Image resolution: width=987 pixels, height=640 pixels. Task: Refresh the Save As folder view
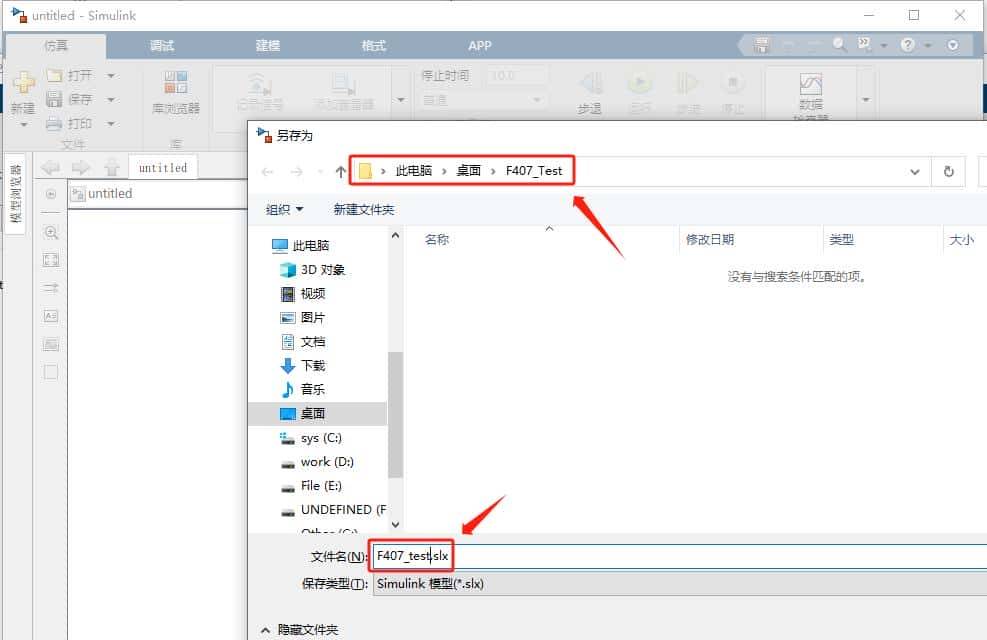[x=948, y=171]
